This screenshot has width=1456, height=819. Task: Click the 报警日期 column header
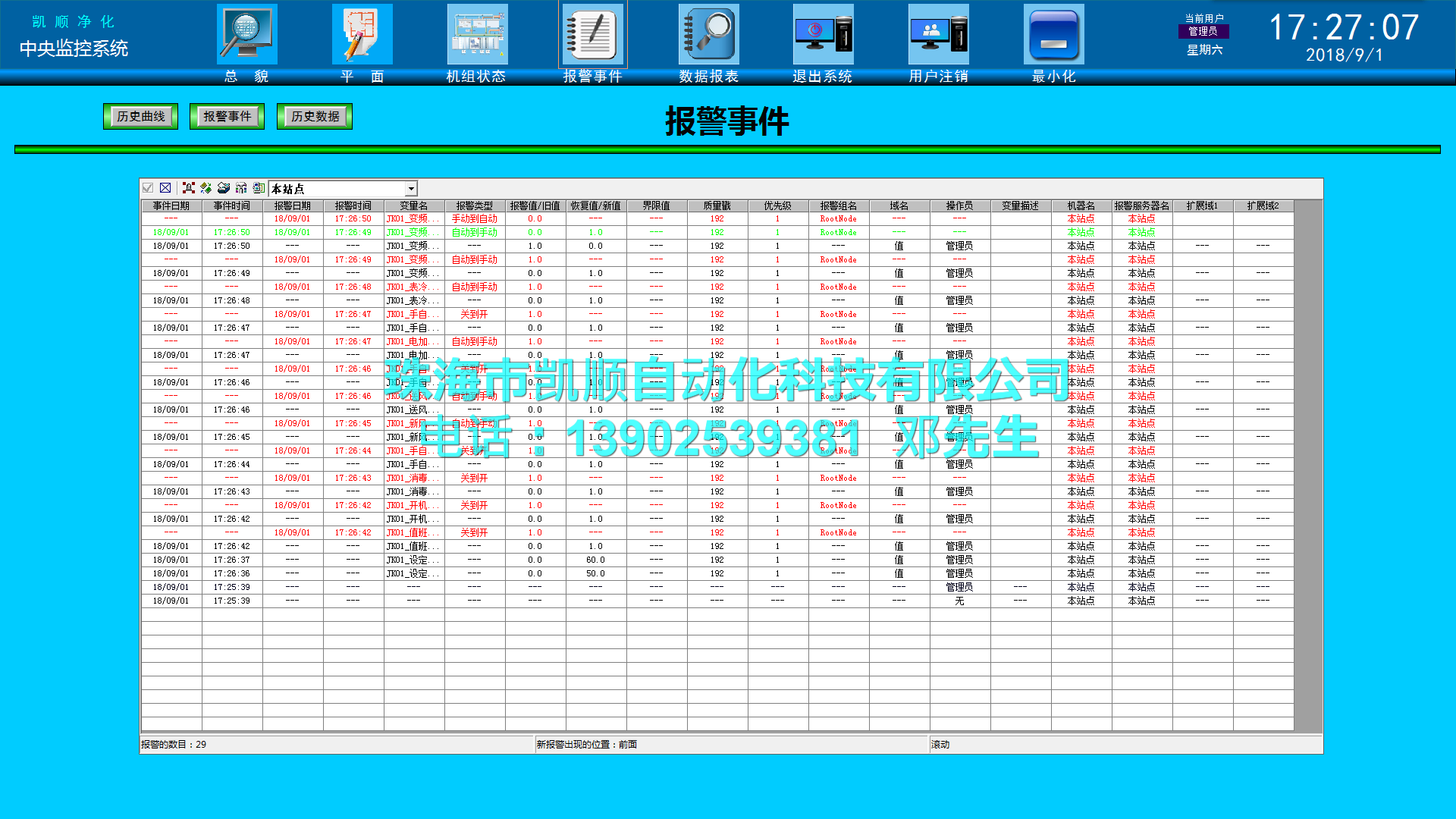pos(293,206)
